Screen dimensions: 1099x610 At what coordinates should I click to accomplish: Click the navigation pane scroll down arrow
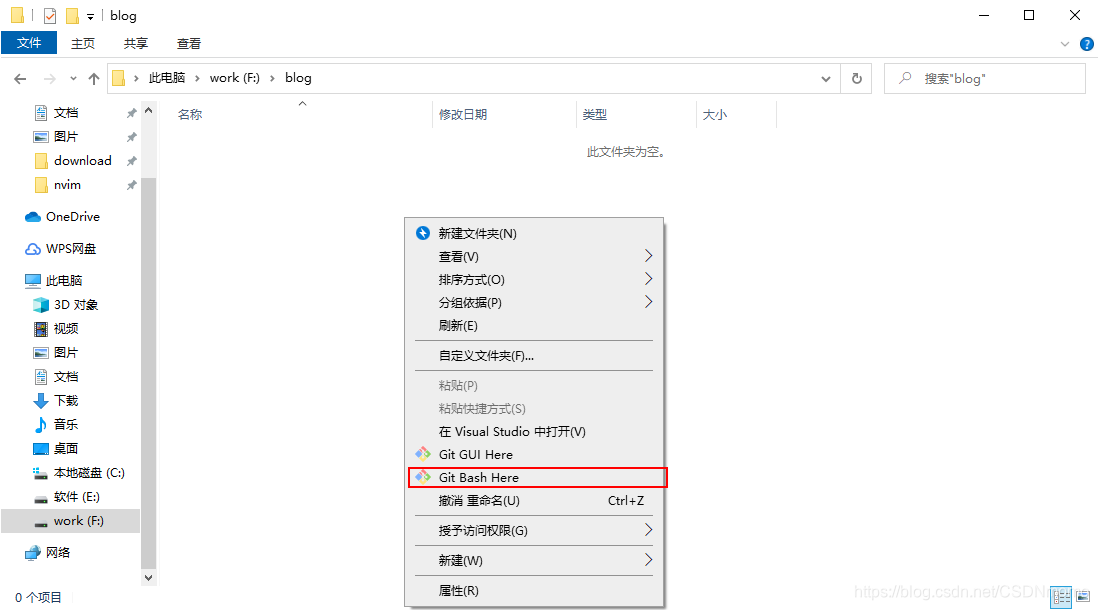click(x=149, y=578)
